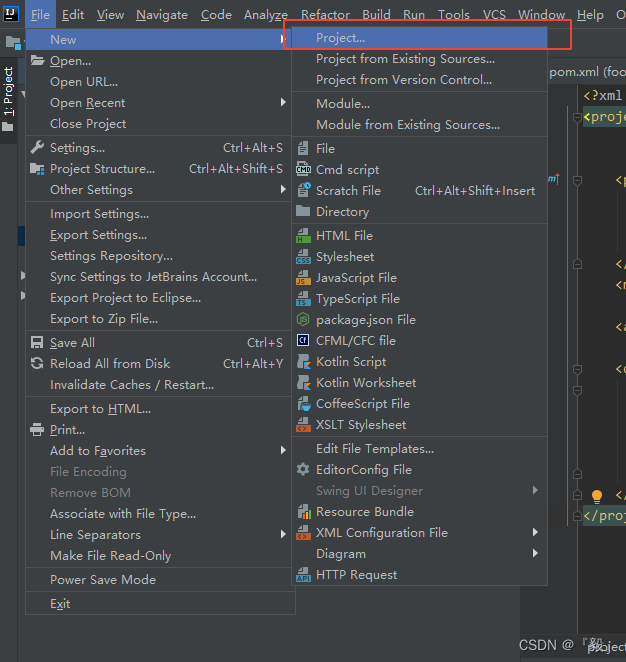Expand the Add to Favorites submenu
The width and height of the screenshot is (626, 662).
coord(158,450)
